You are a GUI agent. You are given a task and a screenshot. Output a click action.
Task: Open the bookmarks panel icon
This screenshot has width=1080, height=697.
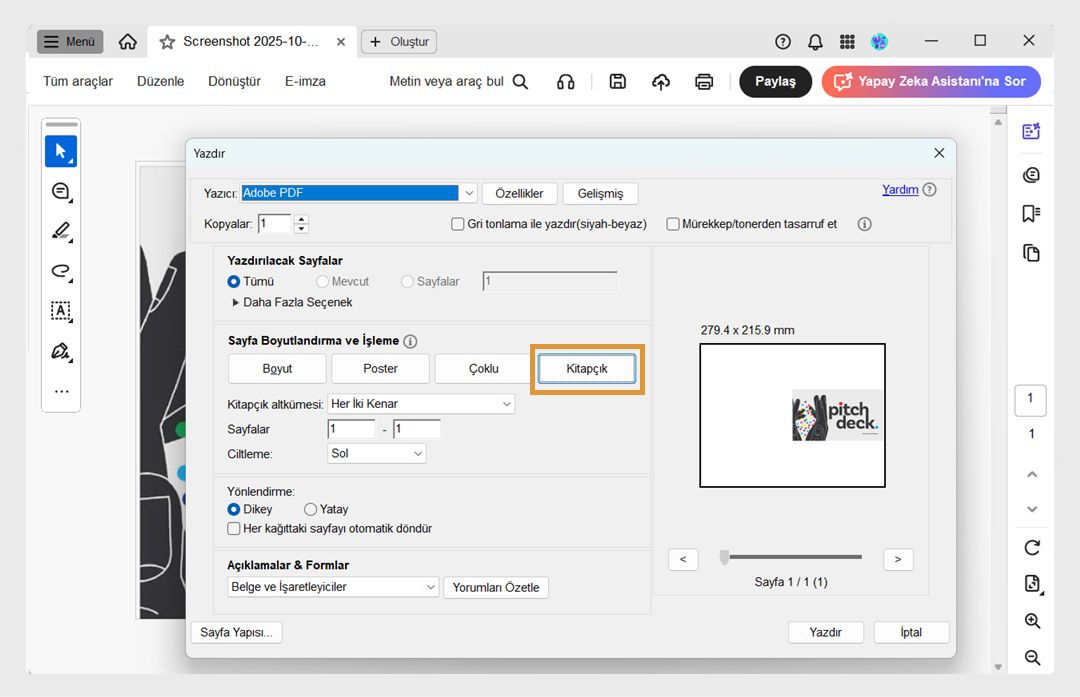click(x=1031, y=214)
